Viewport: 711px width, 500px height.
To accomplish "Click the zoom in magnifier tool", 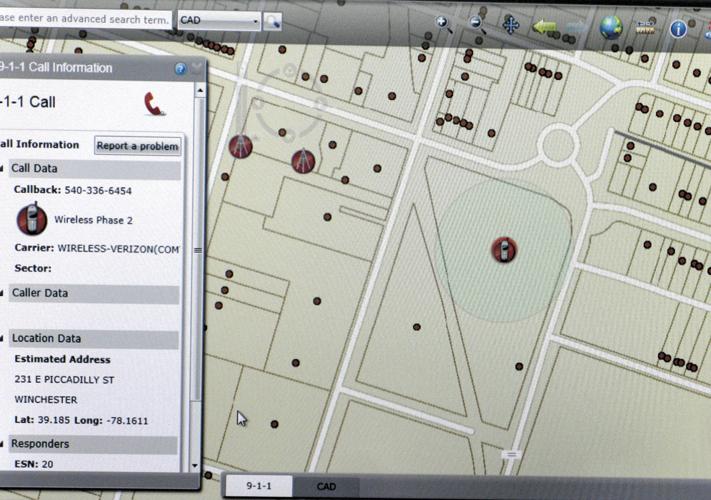I will tap(444, 24).
